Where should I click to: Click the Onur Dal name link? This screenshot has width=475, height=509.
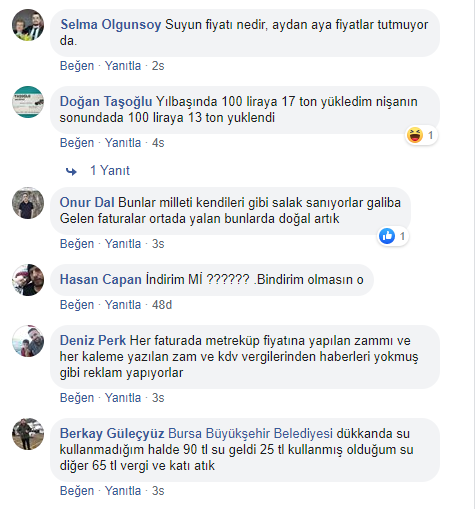pos(87,203)
